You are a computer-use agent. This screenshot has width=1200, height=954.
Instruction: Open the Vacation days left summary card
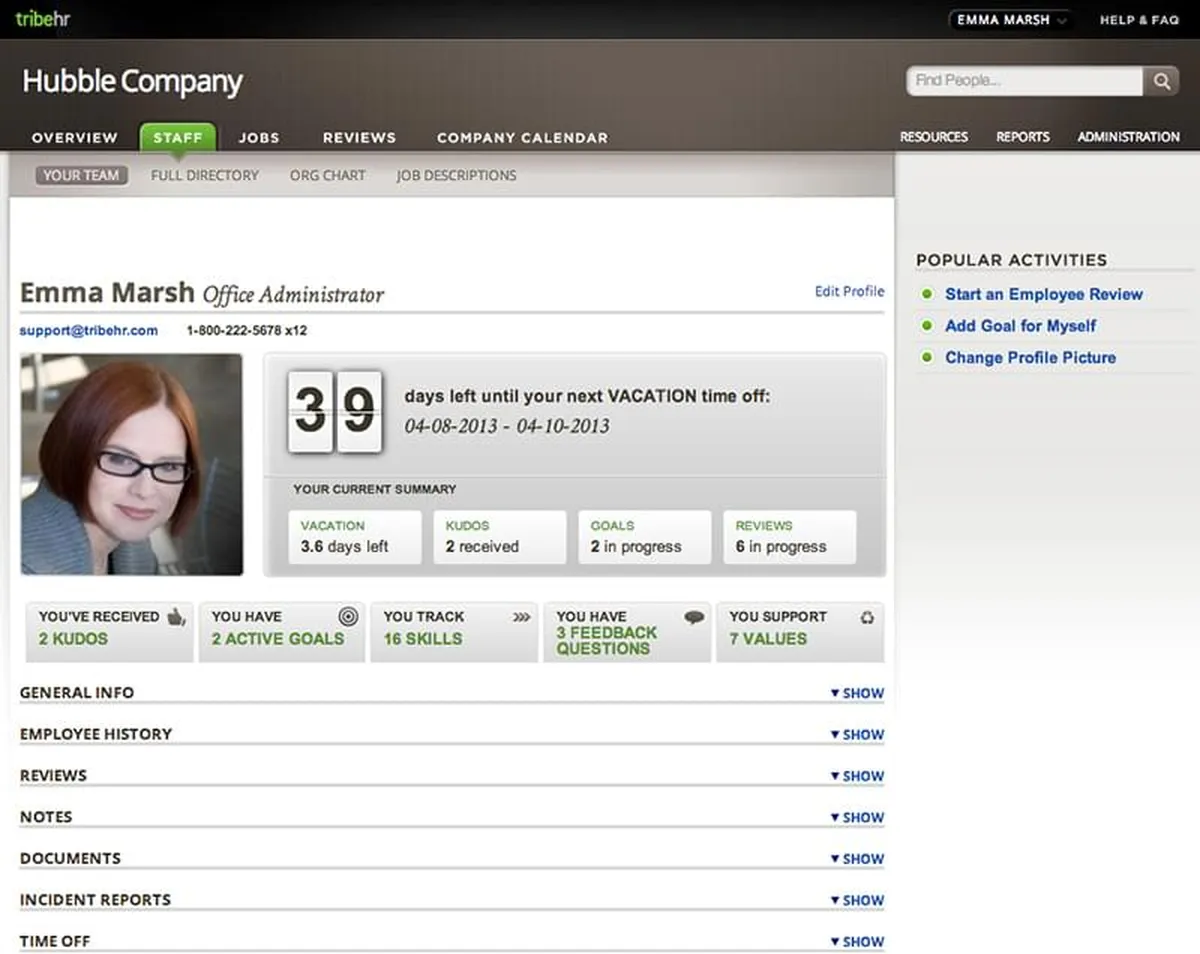pyautogui.click(x=354, y=537)
